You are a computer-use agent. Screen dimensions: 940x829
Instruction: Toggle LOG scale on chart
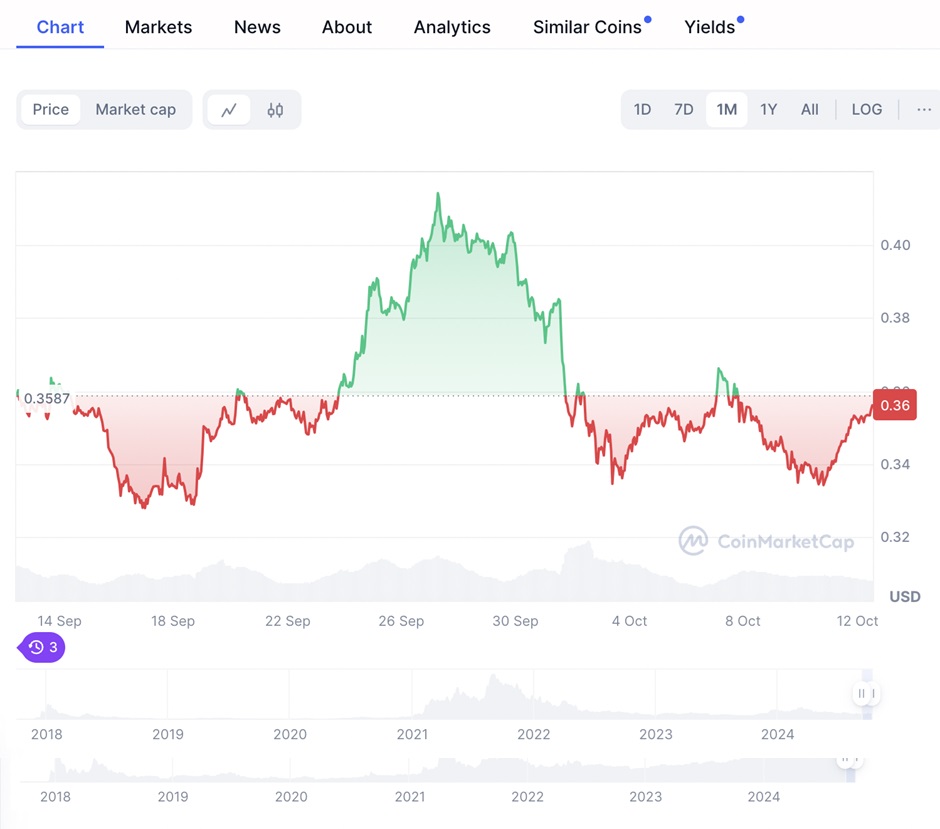[x=866, y=109]
